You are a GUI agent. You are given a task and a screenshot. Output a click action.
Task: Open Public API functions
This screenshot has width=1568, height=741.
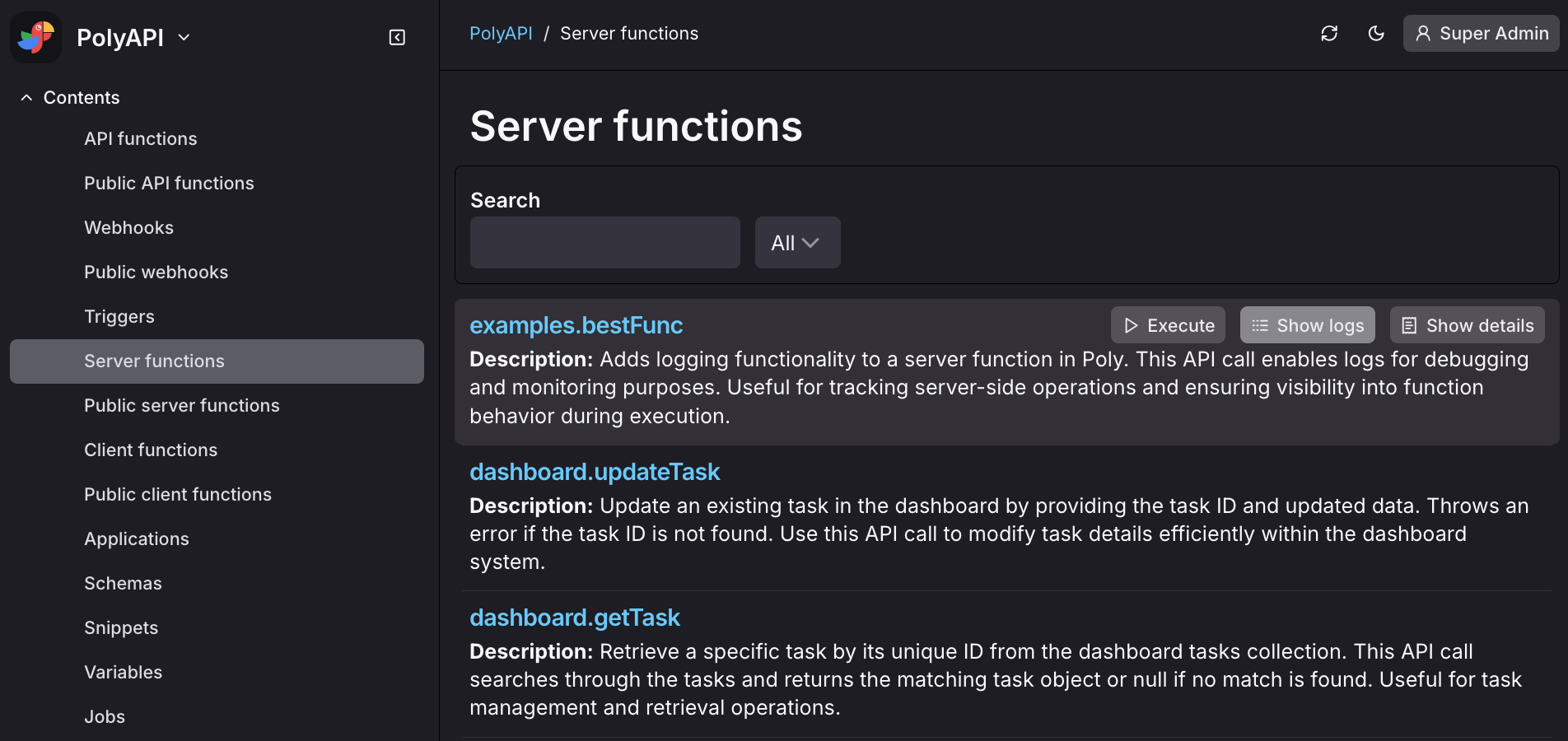point(169,183)
